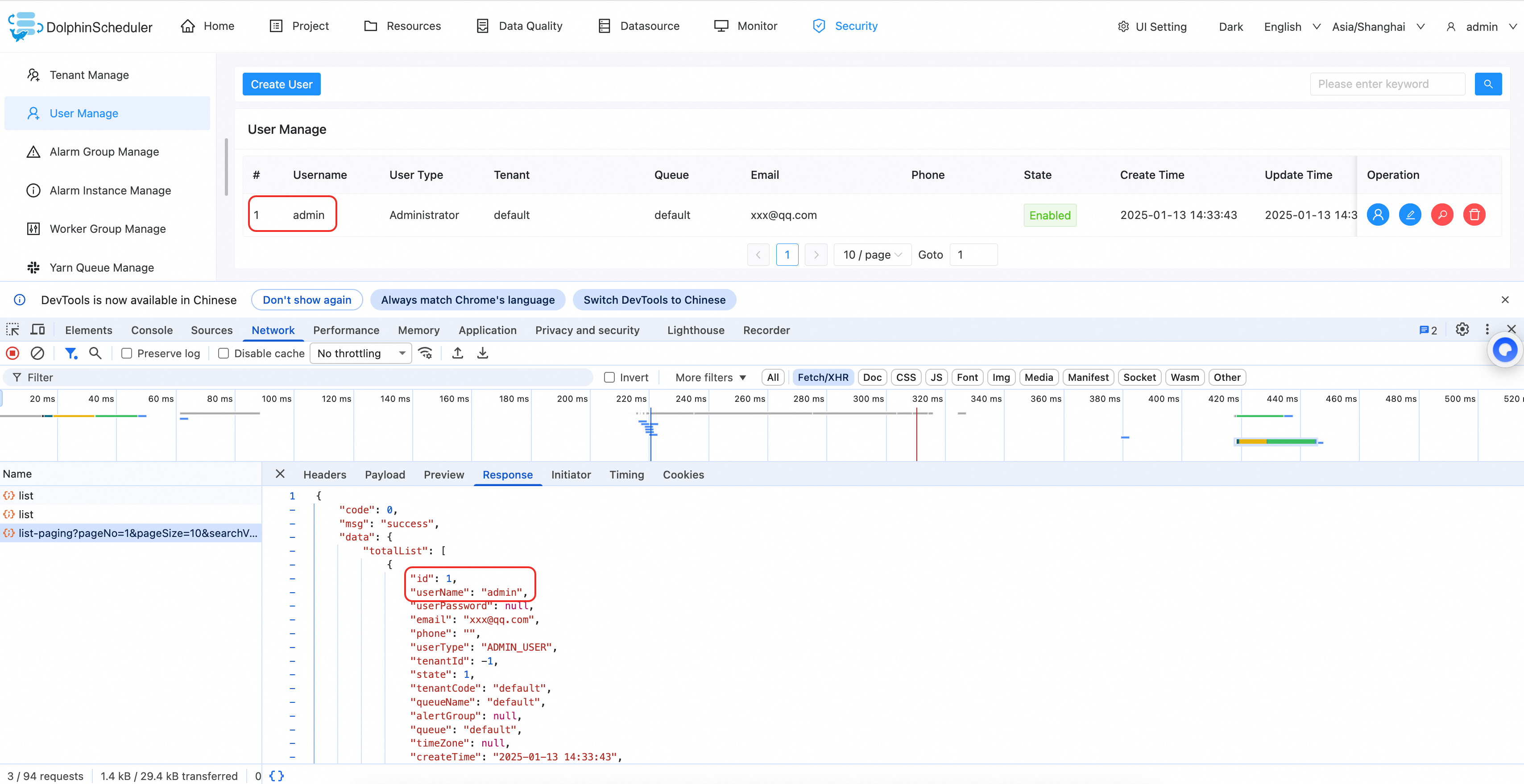Click the import HAR upload arrow icon
This screenshot has width=1524, height=784.
tap(457, 353)
